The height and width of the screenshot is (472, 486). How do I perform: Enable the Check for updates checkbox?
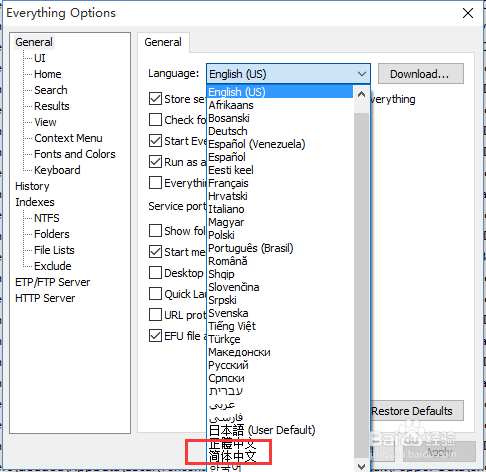click(x=155, y=120)
